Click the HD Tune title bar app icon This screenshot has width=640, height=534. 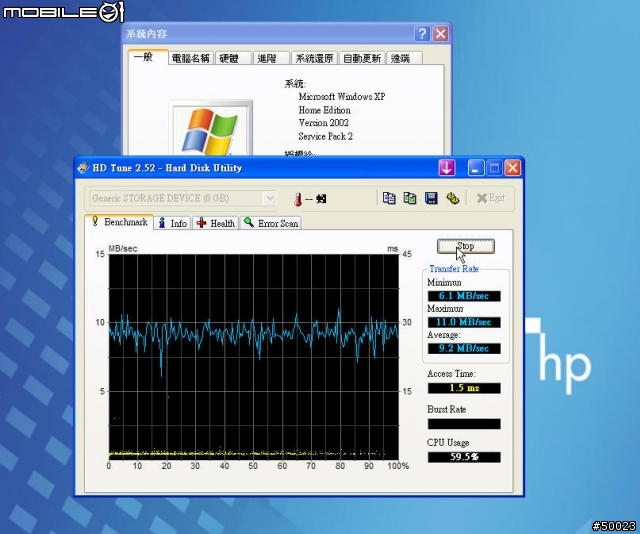click(x=83, y=168)
